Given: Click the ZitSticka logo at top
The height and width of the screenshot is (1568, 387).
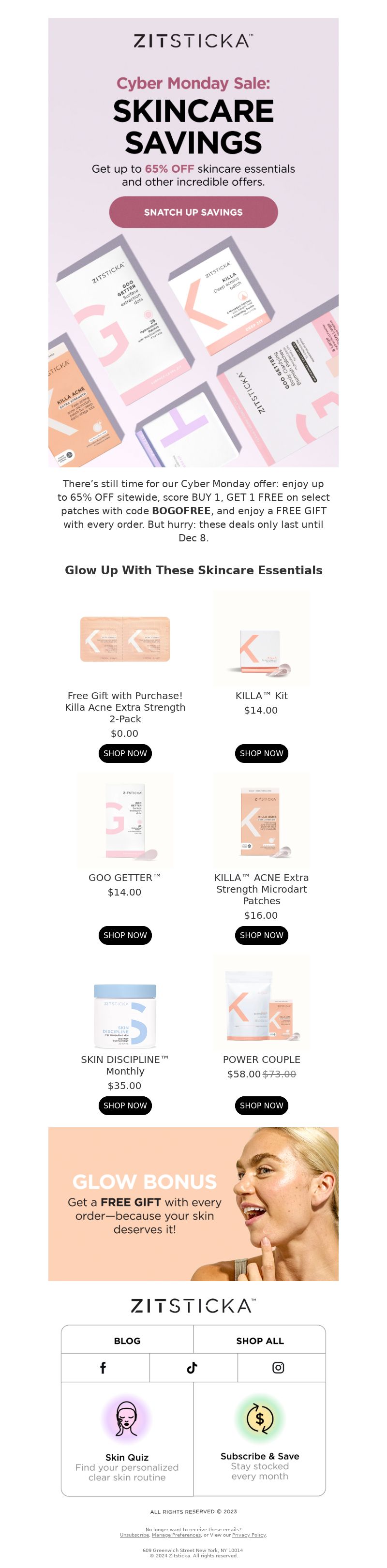Looking at the screenshot, I should click(193, 41).
